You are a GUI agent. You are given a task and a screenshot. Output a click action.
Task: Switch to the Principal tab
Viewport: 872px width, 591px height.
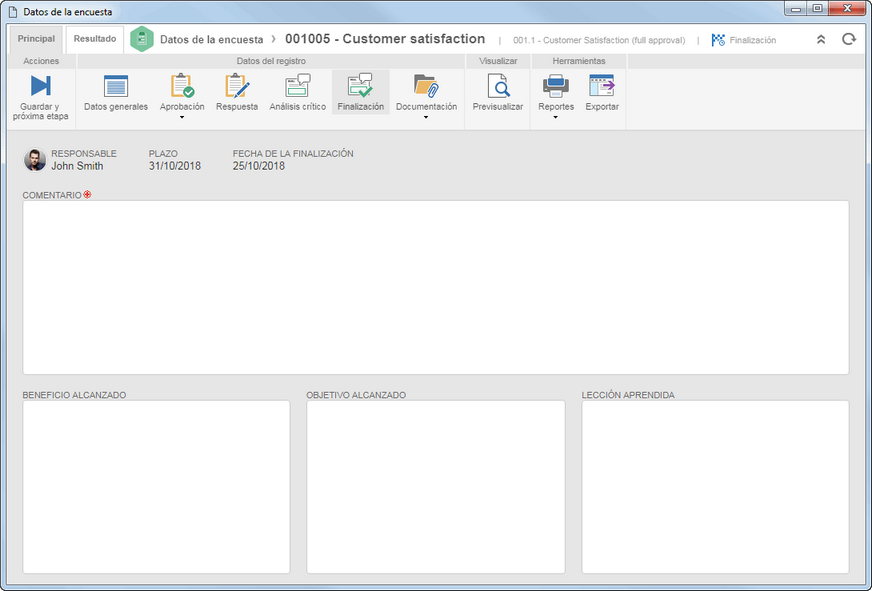tap(36, 39)
